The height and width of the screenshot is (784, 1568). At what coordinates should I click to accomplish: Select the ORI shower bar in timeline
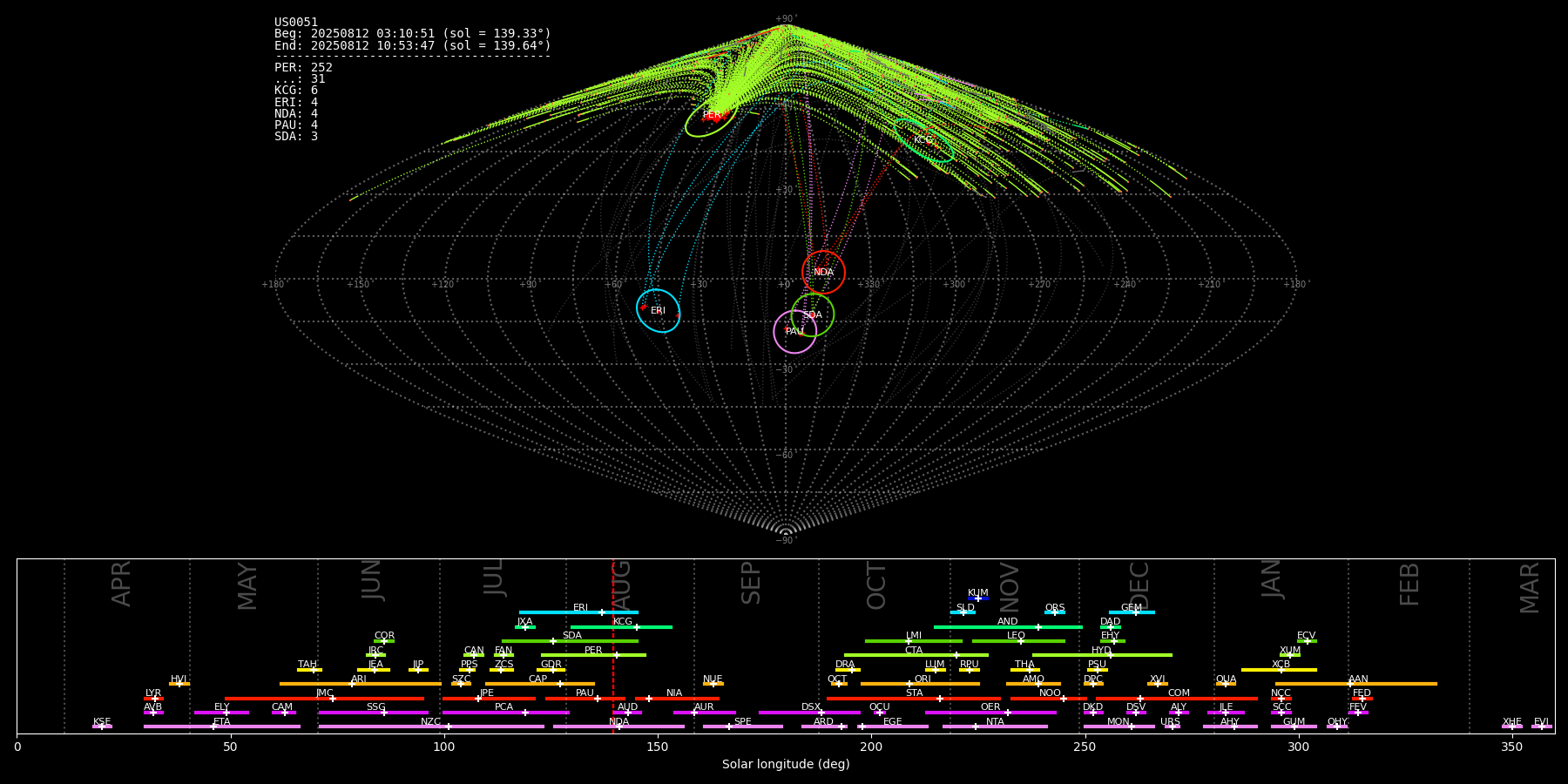coord(920,684)
